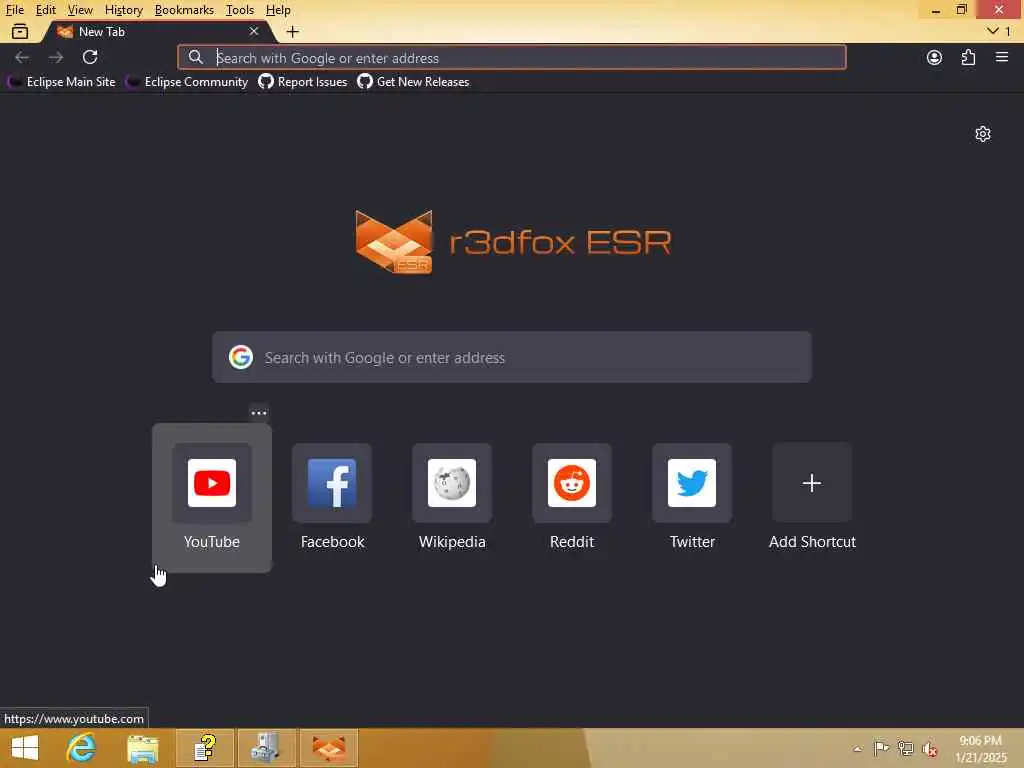The height and width of the screenshot is (768, 1024).
Task: Open YouTube tile options (three dots)
Action: coord(259,413)
